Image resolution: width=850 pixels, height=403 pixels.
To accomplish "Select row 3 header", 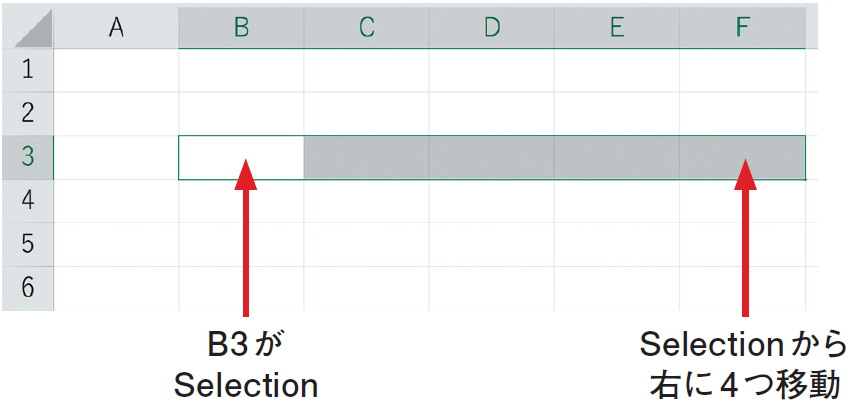I will [x=28, y=157].
